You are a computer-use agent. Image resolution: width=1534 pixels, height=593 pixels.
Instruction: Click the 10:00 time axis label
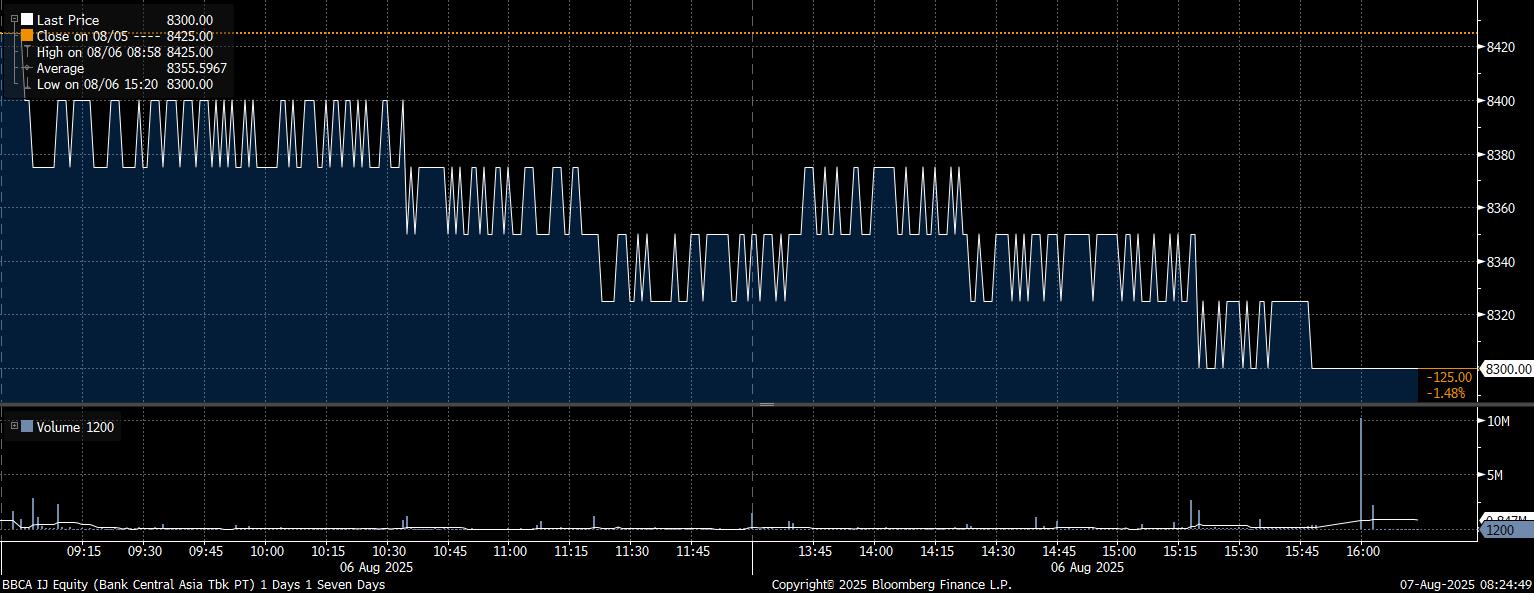click(267, 551)
